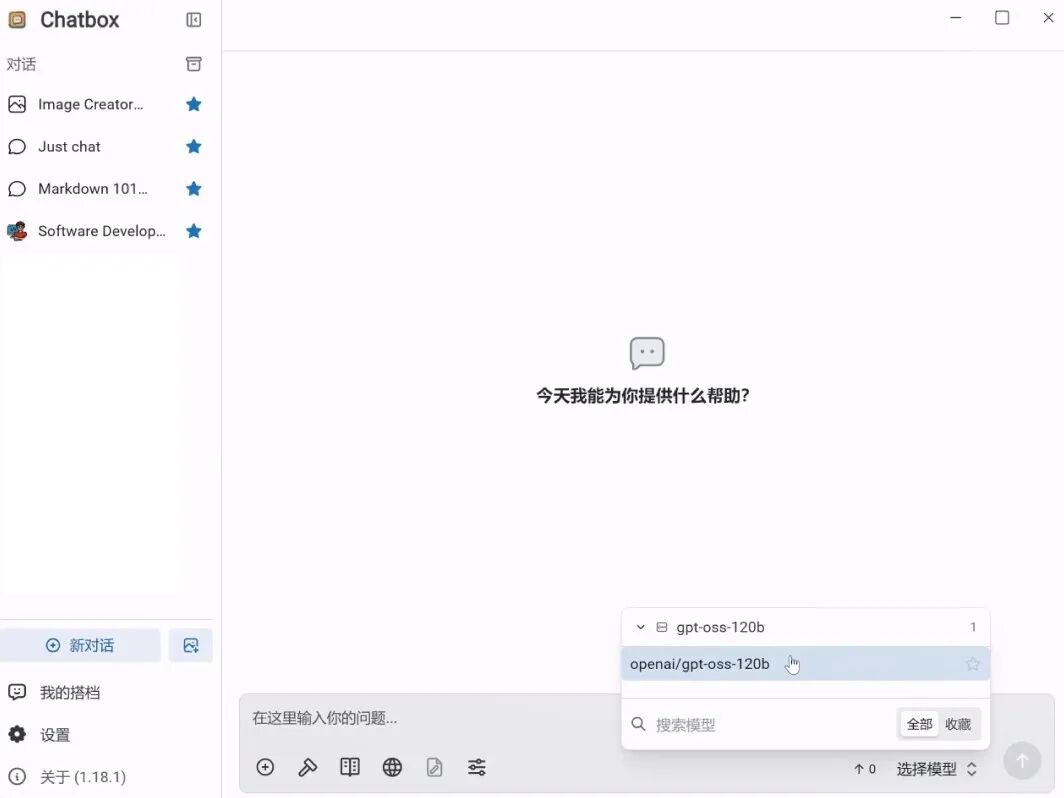Viewport: 1064px width, 798px height.
Task: Select the 全部 filter tab
Action: point(918,724)
